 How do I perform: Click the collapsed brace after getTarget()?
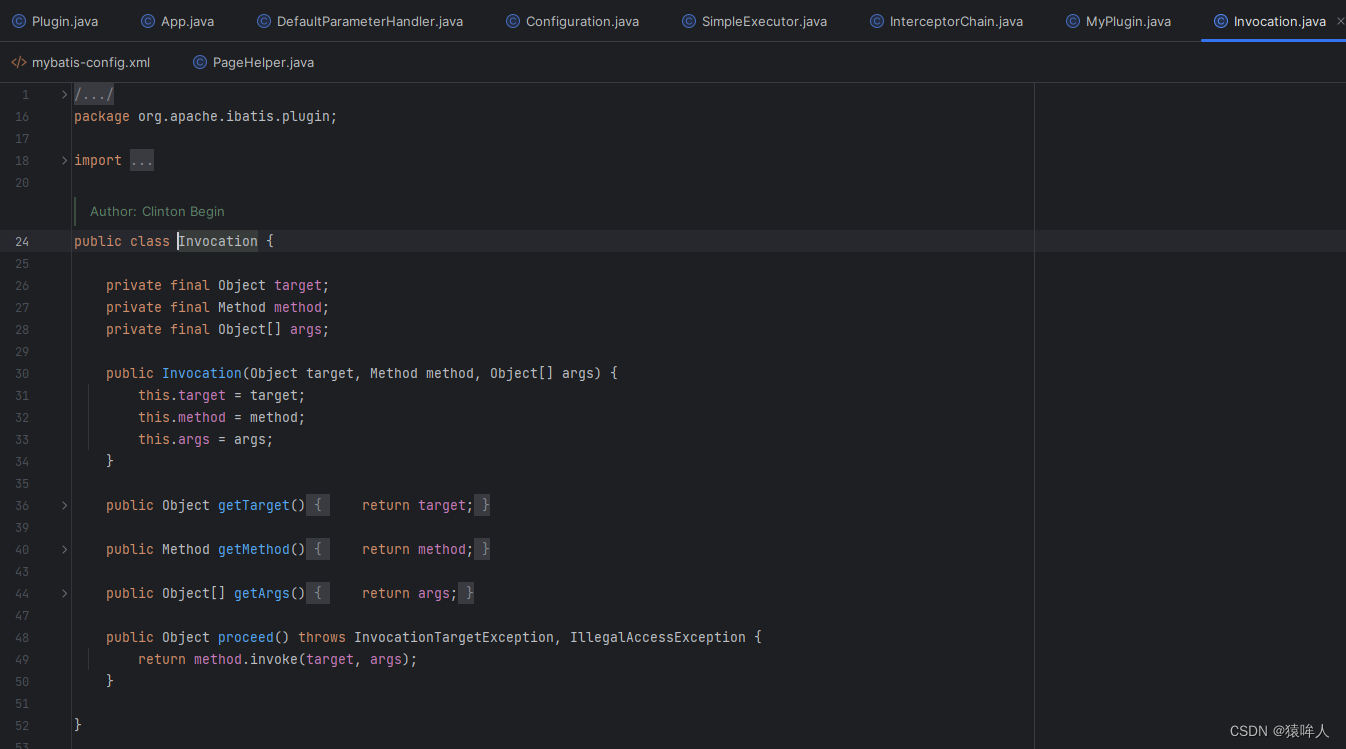317,505
